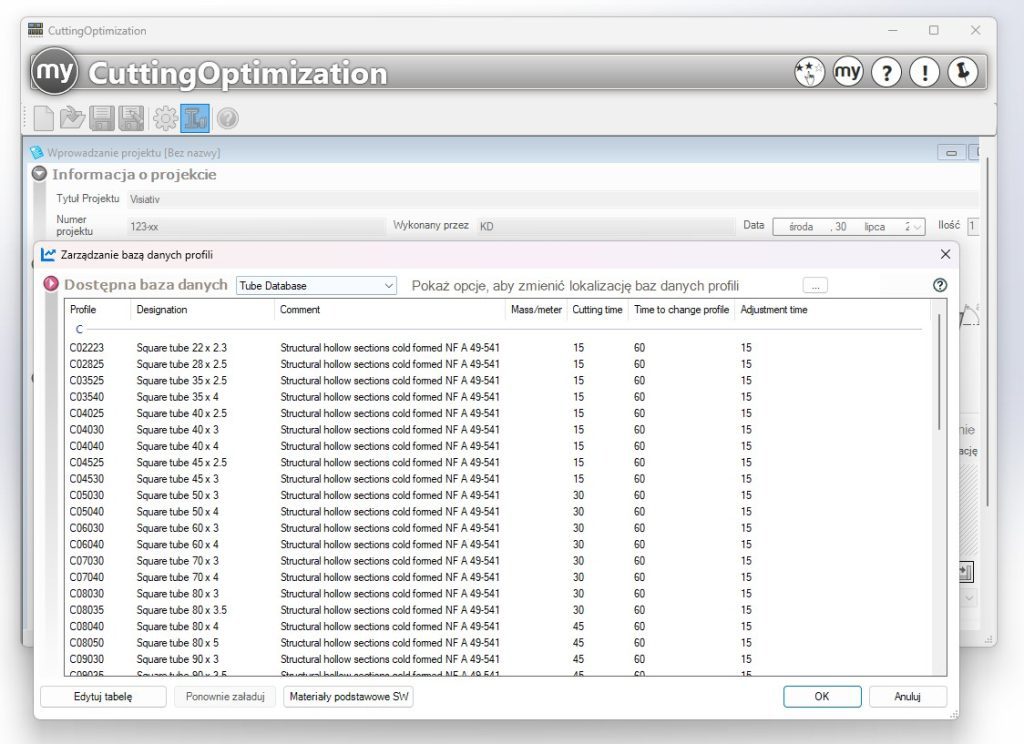Viewport: 1024px width, 744px height.
Task: Click the '...' button to change database location
Action: (x=815, y=286)
